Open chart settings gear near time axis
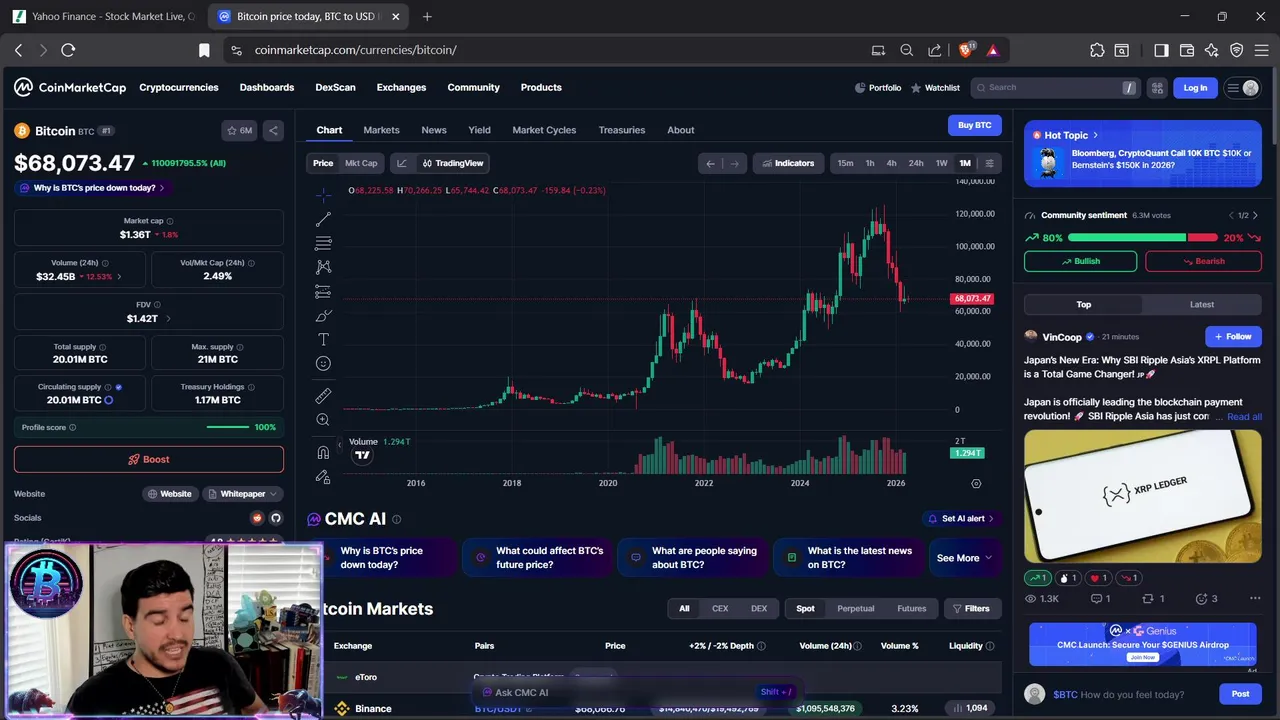Screen dimensions: 1280x720 (x=976, y=483)
